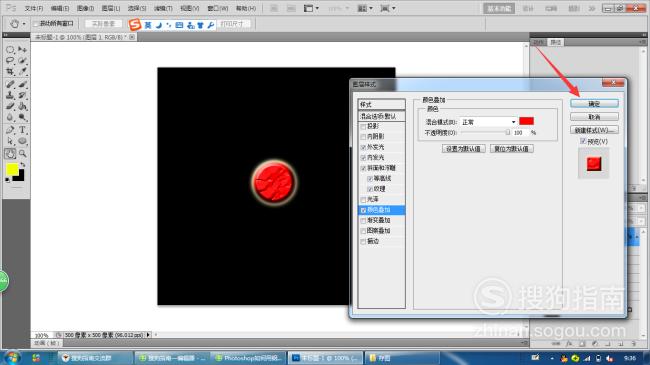This screenshot has height=365, width=650.
Task: Open Sogou input wrench settings icon
Action: pos(211,25)
